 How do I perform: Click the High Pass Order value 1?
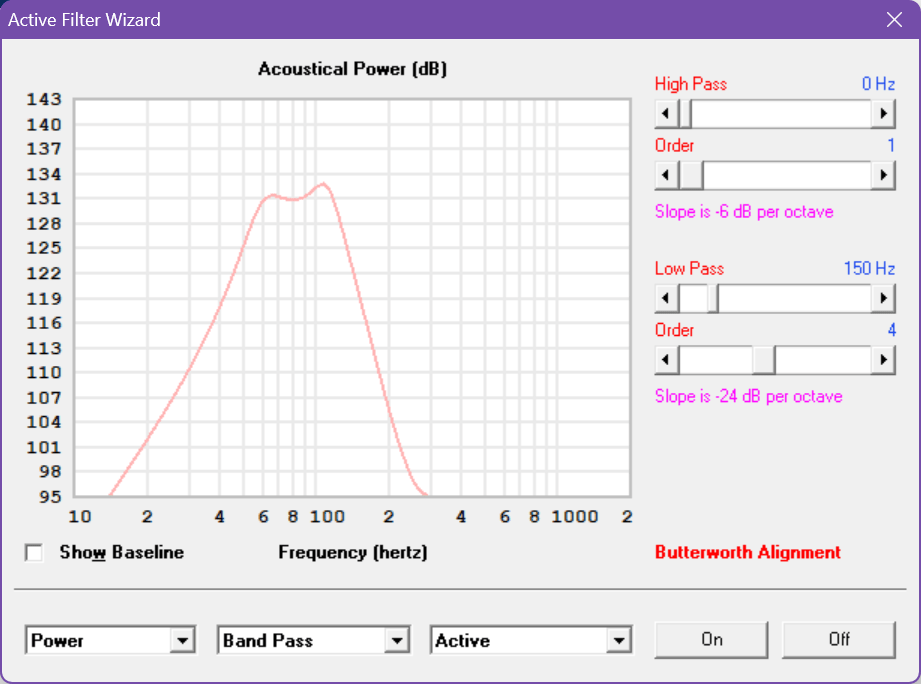coord(891,145)
